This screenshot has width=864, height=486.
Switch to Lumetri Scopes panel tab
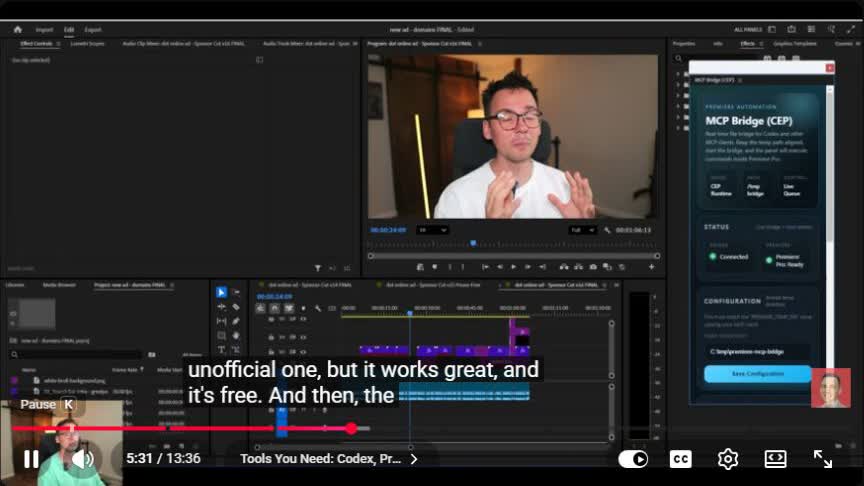click(x=87, y=44)
